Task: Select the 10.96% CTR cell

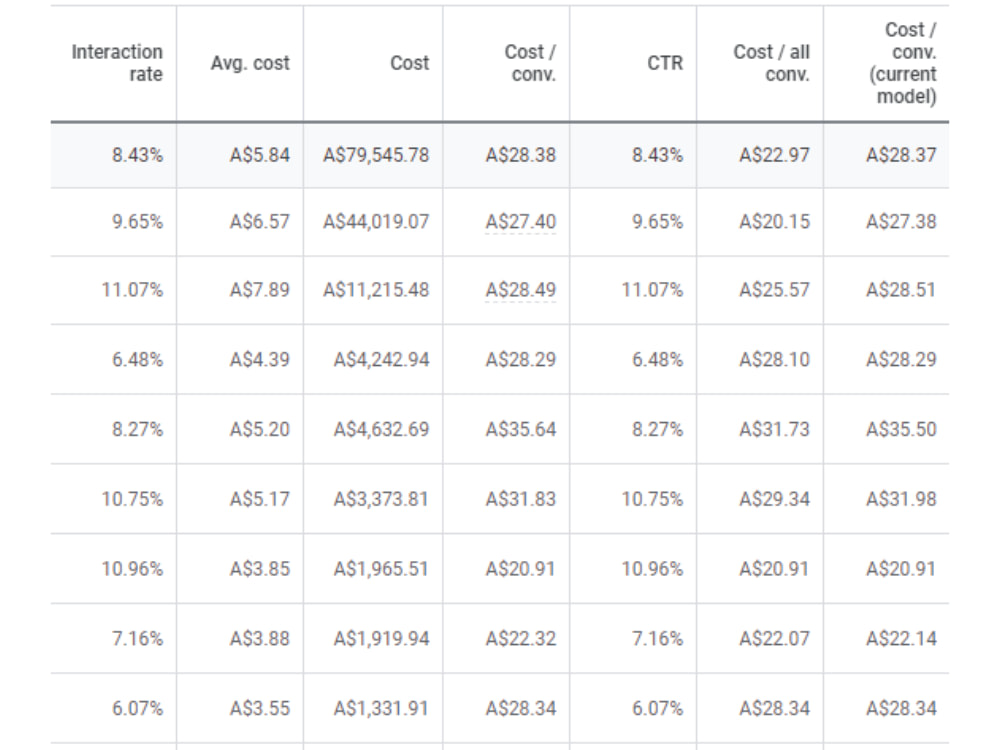Action: click(x=652, y=569)
